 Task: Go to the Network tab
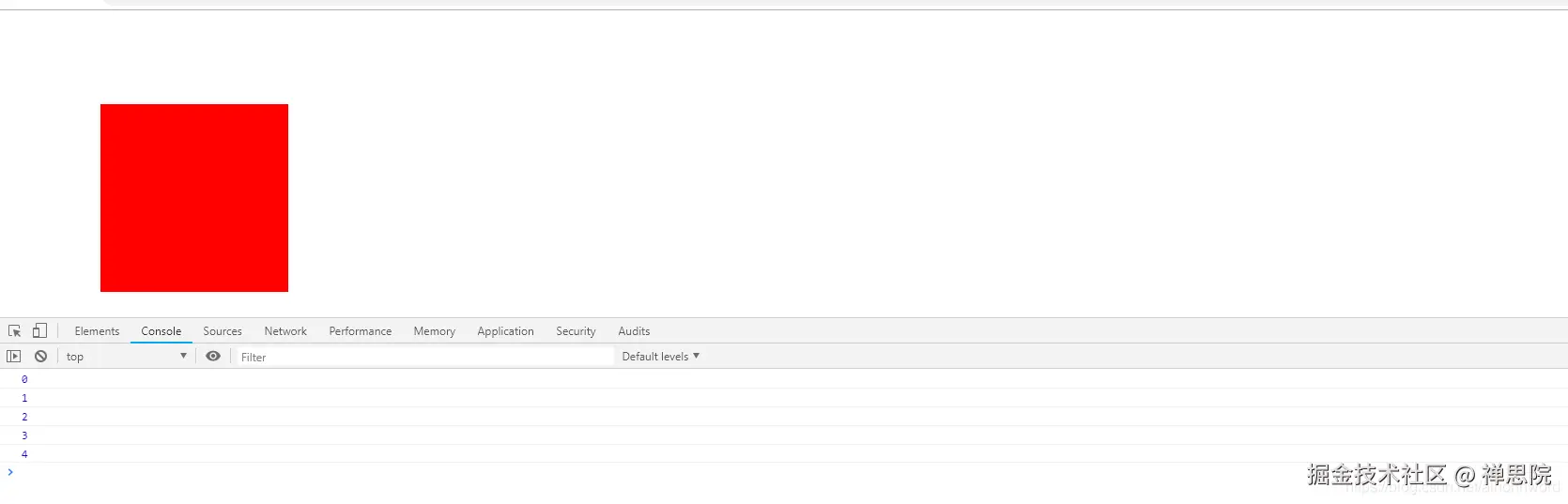click(285, 331)
